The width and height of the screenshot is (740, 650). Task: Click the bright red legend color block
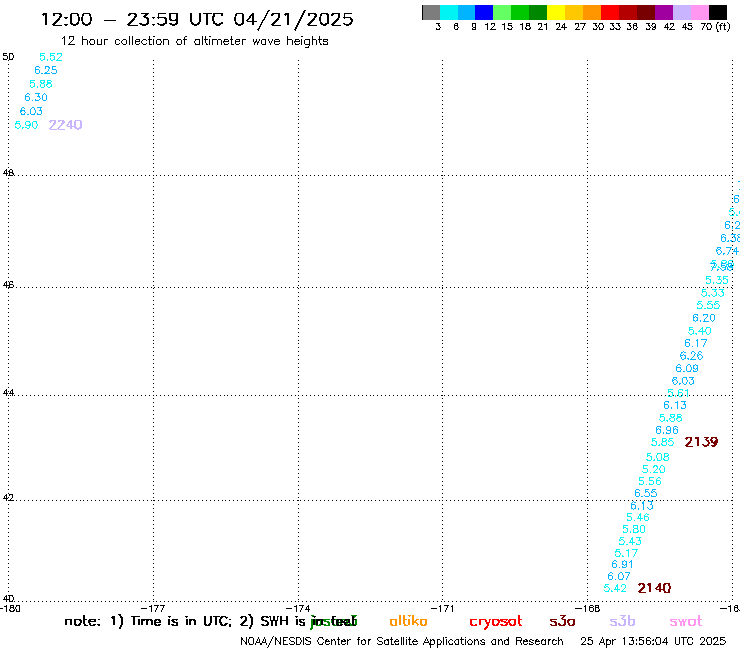coord(610,12)
